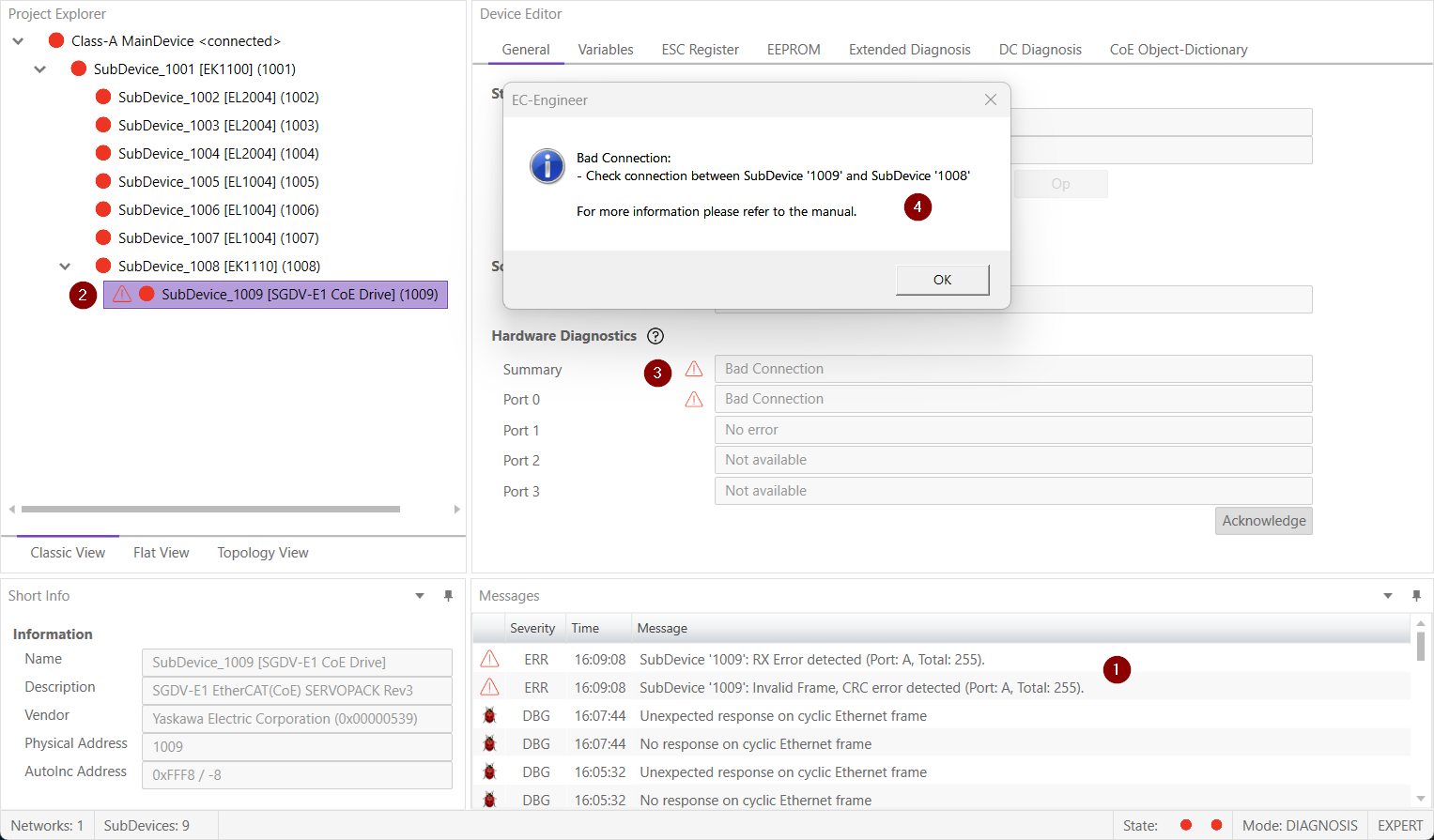Click the info icon in the EC-Engineer dialog
The width and height of the screenshot is (1434, 840).
pos(547,166)
